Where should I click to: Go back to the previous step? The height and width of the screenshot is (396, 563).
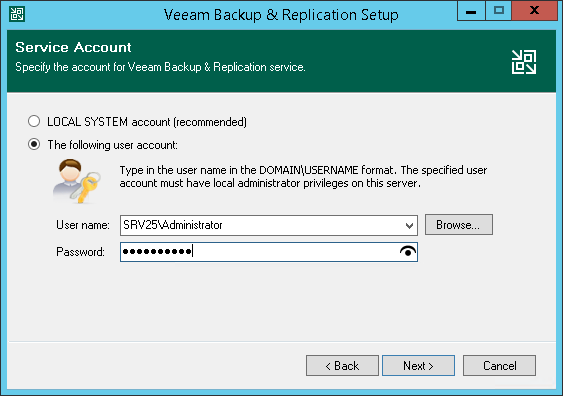pos(342,365)
